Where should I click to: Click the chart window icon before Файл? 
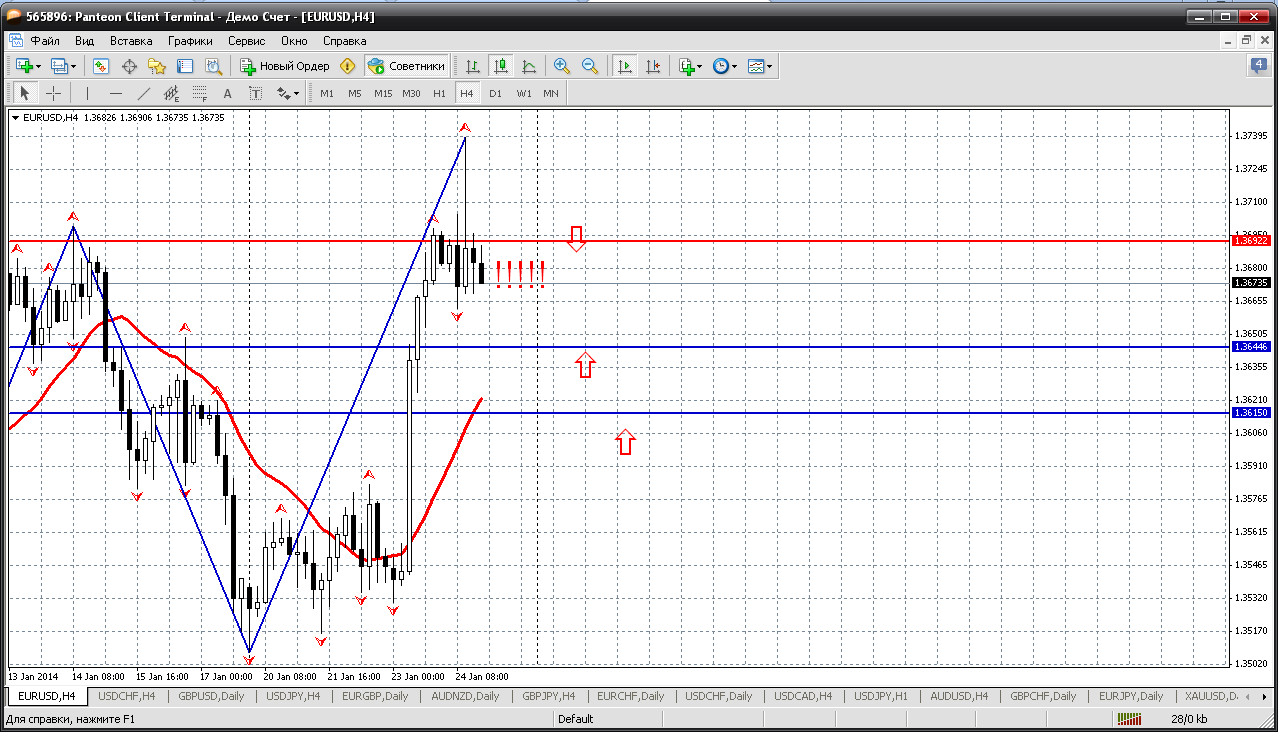[15, 41]
